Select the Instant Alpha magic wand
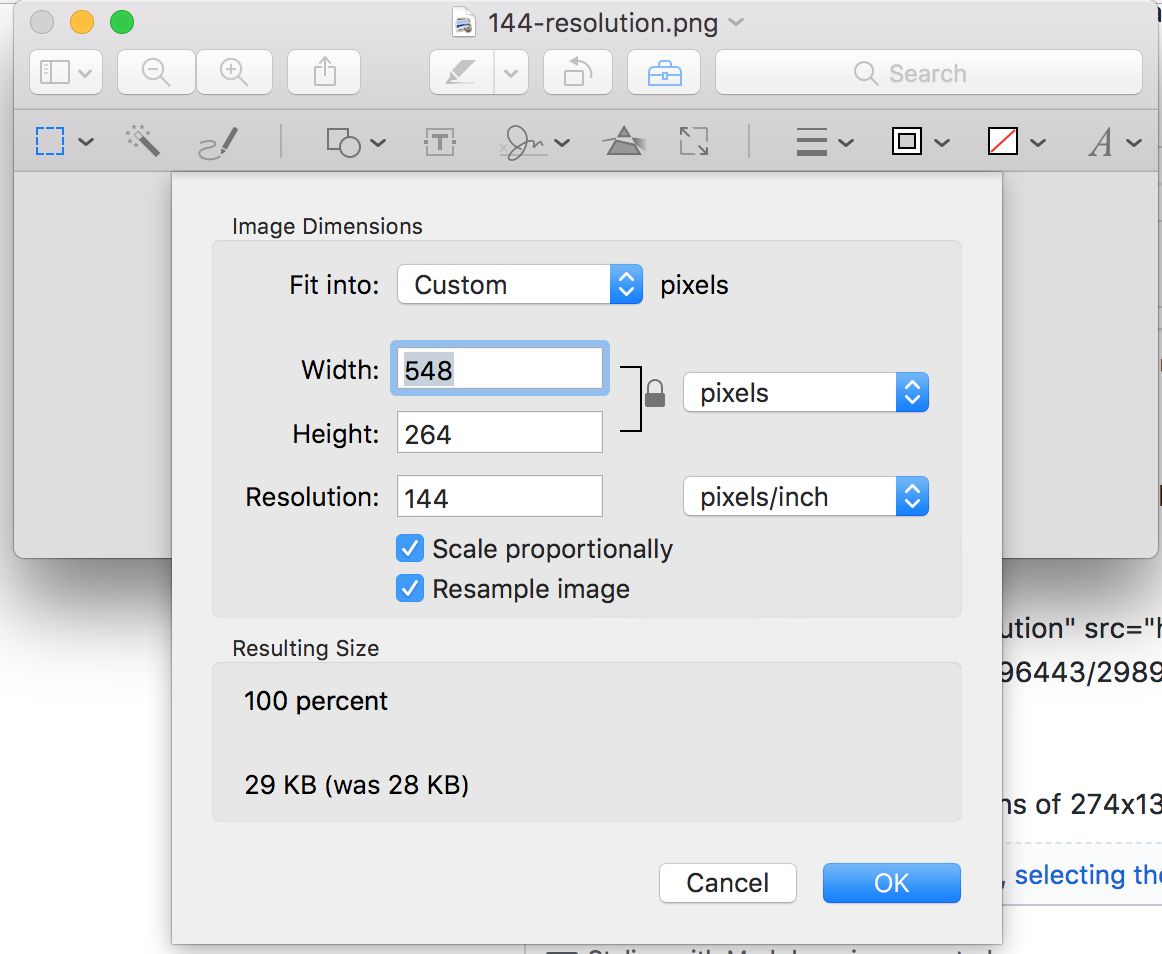This screenshot has height=954, width=1162. [142, 140]
